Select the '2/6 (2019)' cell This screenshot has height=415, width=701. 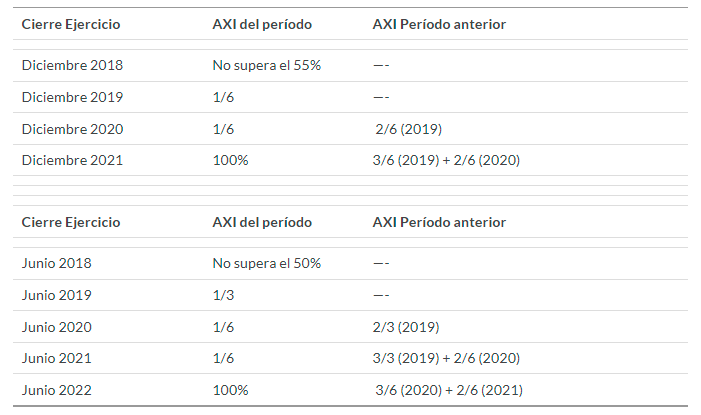click(408, 129)
